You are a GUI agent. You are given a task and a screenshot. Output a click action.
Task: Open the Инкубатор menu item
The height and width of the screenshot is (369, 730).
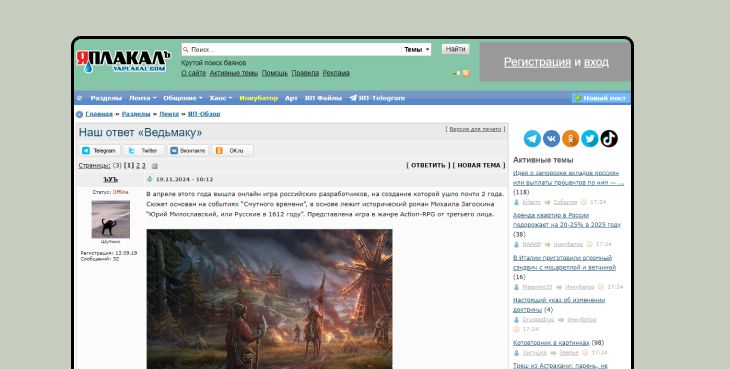tap(258, 98)
